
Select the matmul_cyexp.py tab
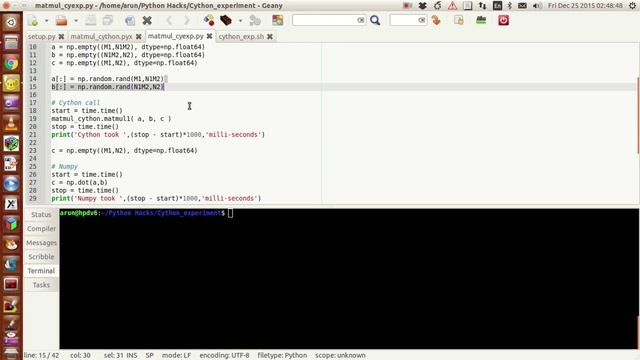click(x=176, y=36)
